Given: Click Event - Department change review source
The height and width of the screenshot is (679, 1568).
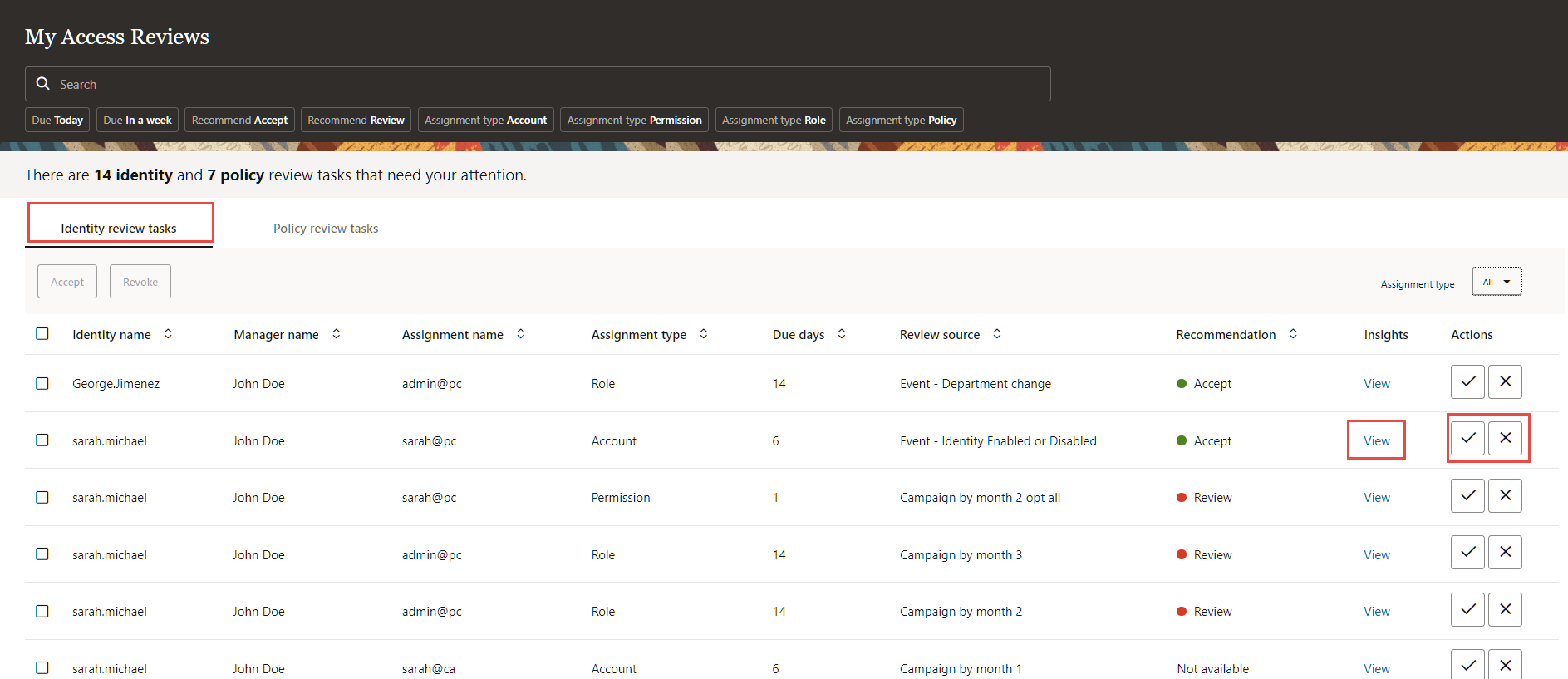Looking at the screenshot, I should [x=976, y=383].
